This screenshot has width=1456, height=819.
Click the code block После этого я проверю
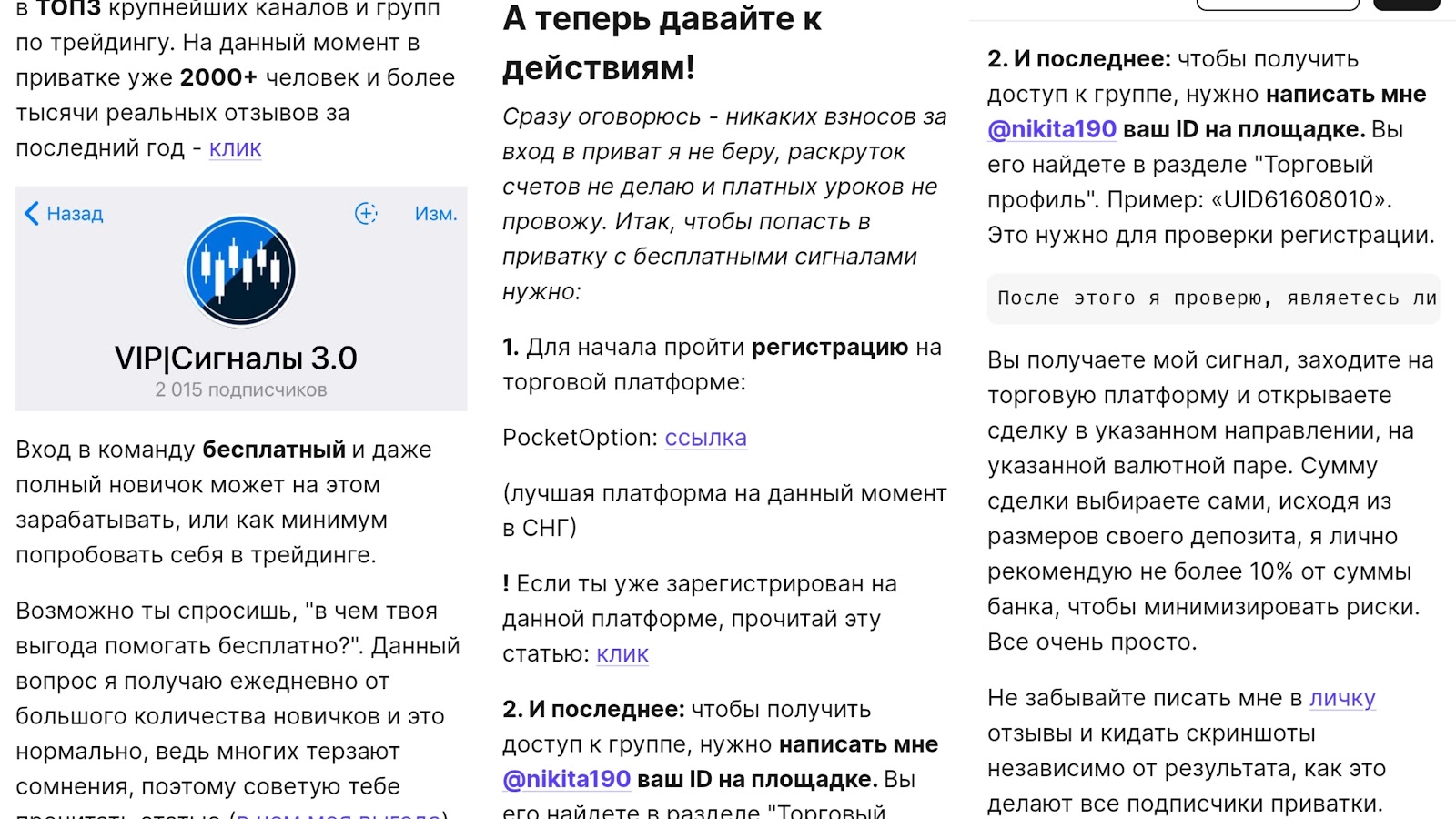1213,298
